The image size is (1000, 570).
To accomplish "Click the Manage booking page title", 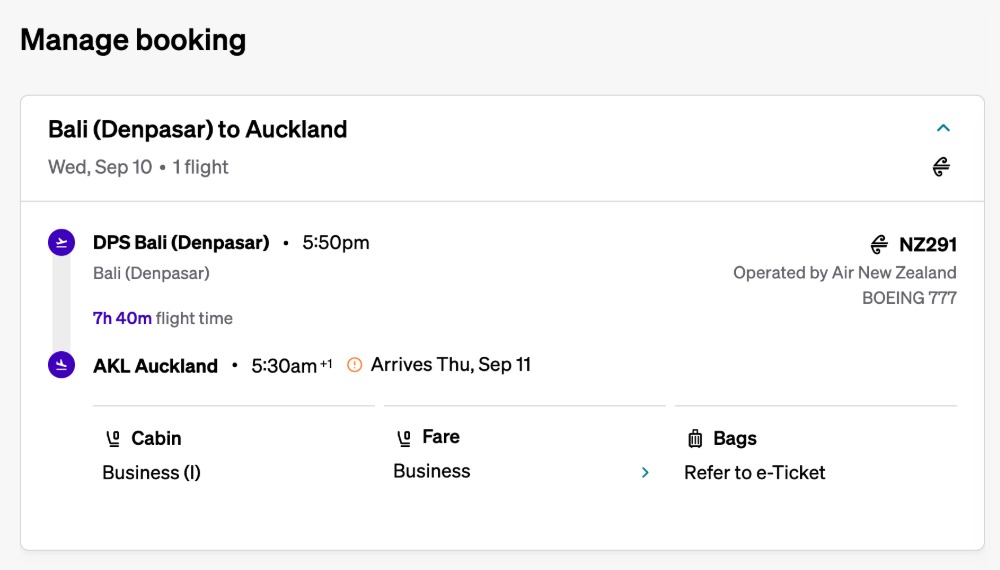I will [x=133, y=40].
